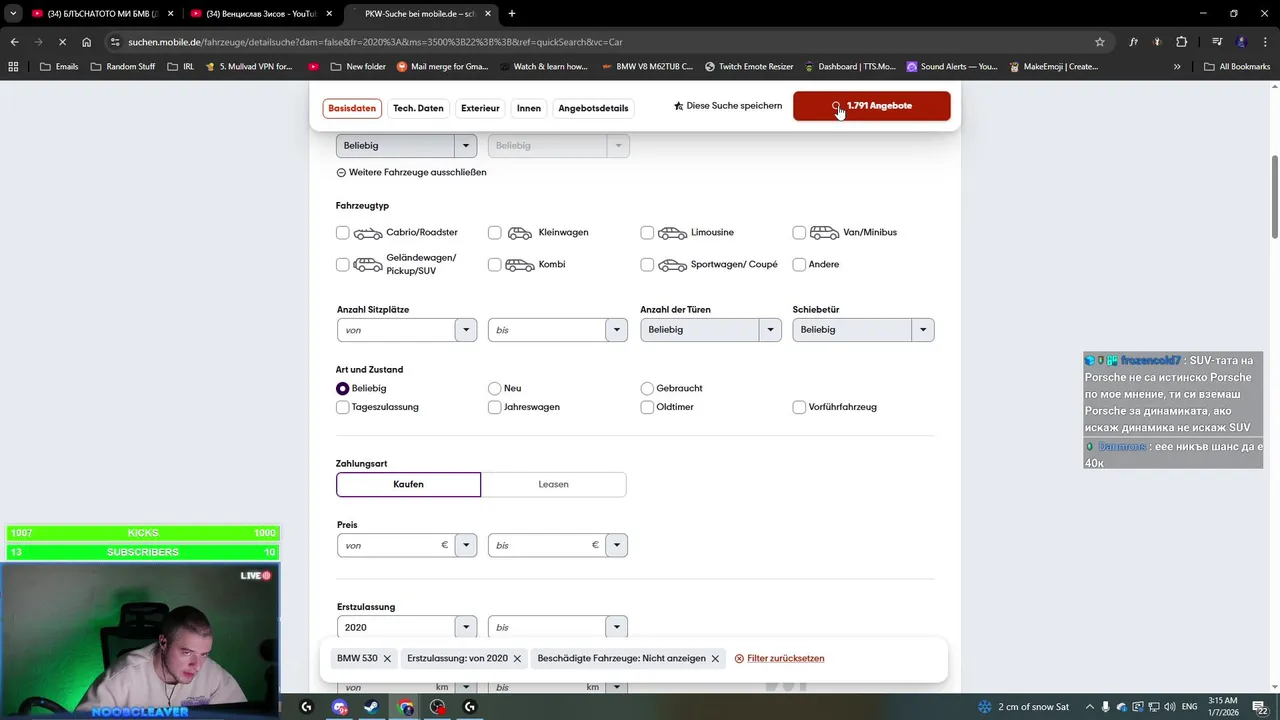
Task: Click the Preis von input field
Action: [396, 545]
